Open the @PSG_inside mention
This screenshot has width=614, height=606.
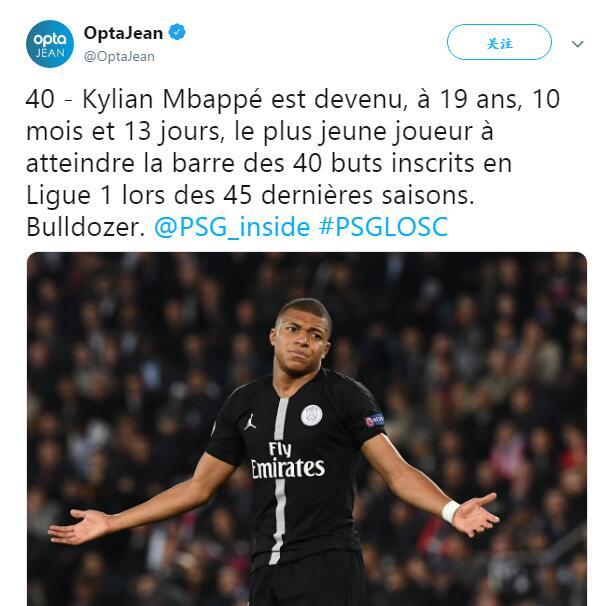click(x=232, y=227)
